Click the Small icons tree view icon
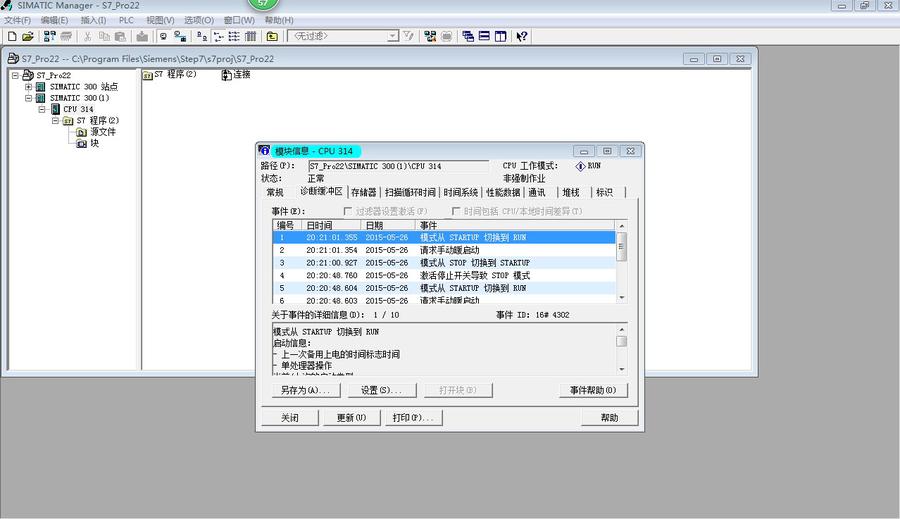The image size is (900, 519). [x=218, y=36]
